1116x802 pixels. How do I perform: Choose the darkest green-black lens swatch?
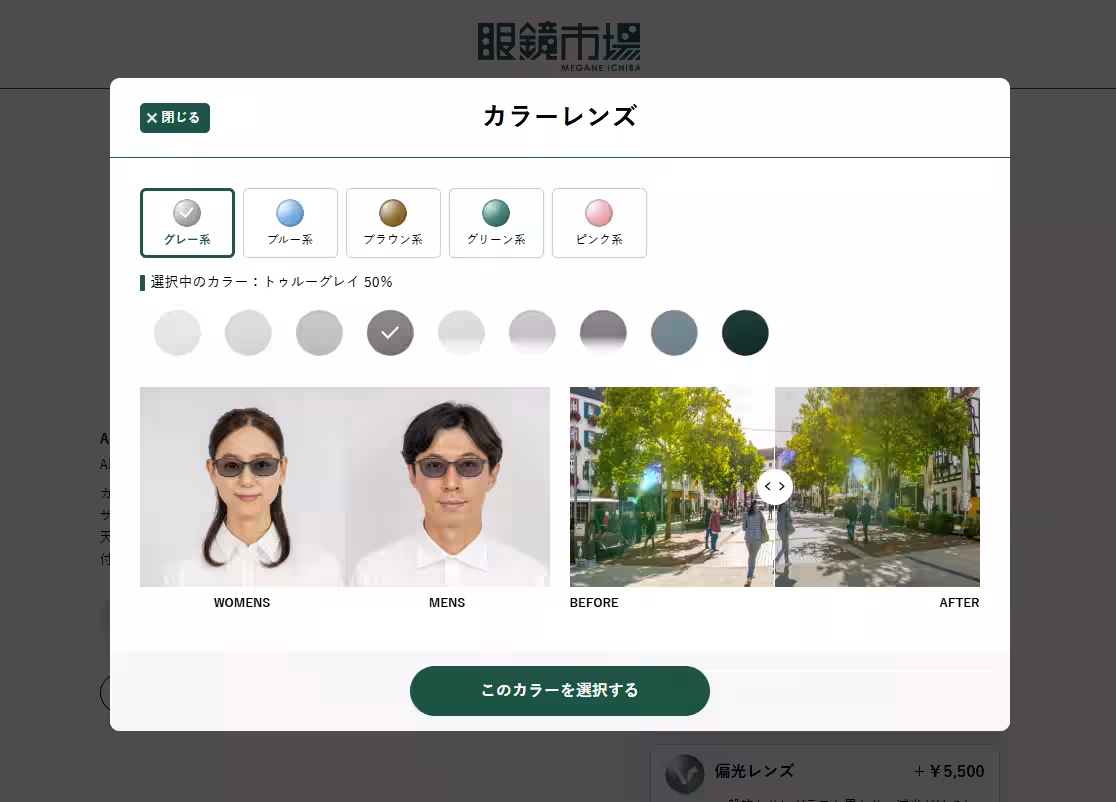coord(745,333)
